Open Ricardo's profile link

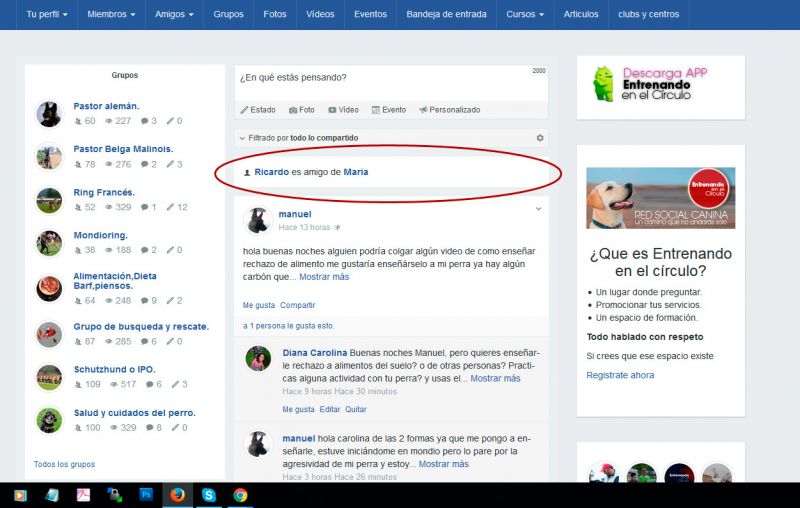coord(271,172)
